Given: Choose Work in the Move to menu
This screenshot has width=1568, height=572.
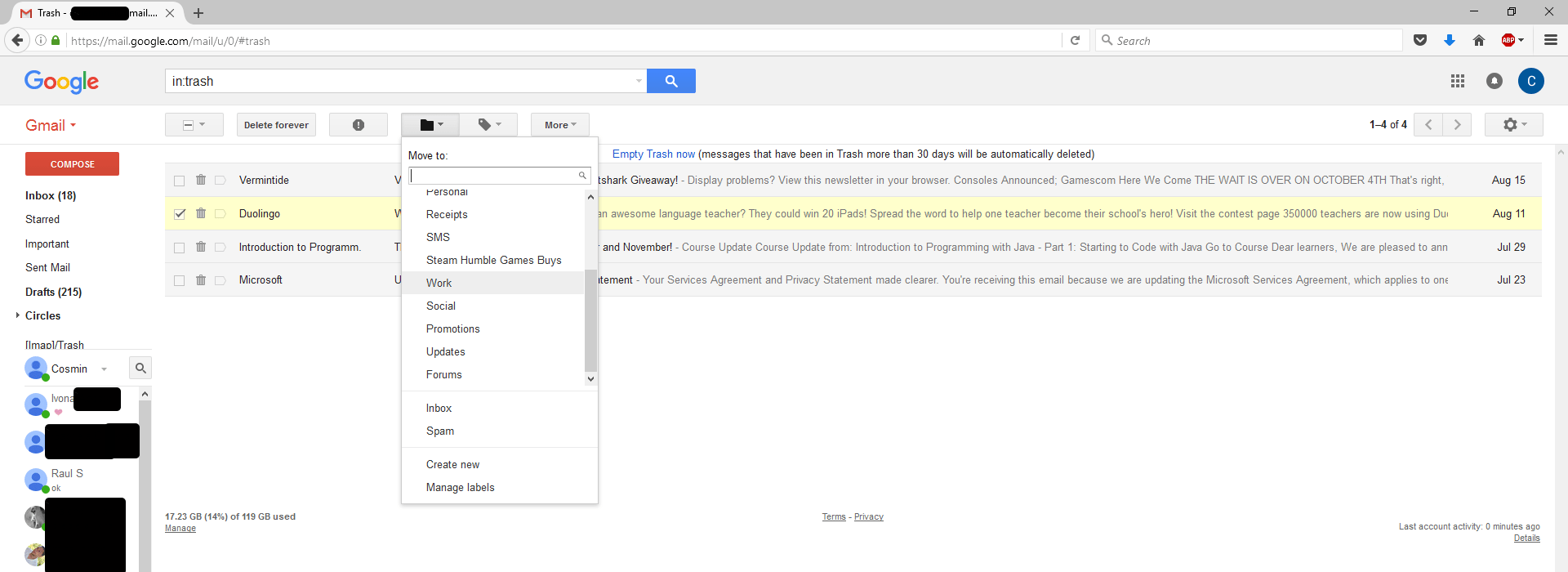Looking at the screenshot, I should click(x=439, y=283).
